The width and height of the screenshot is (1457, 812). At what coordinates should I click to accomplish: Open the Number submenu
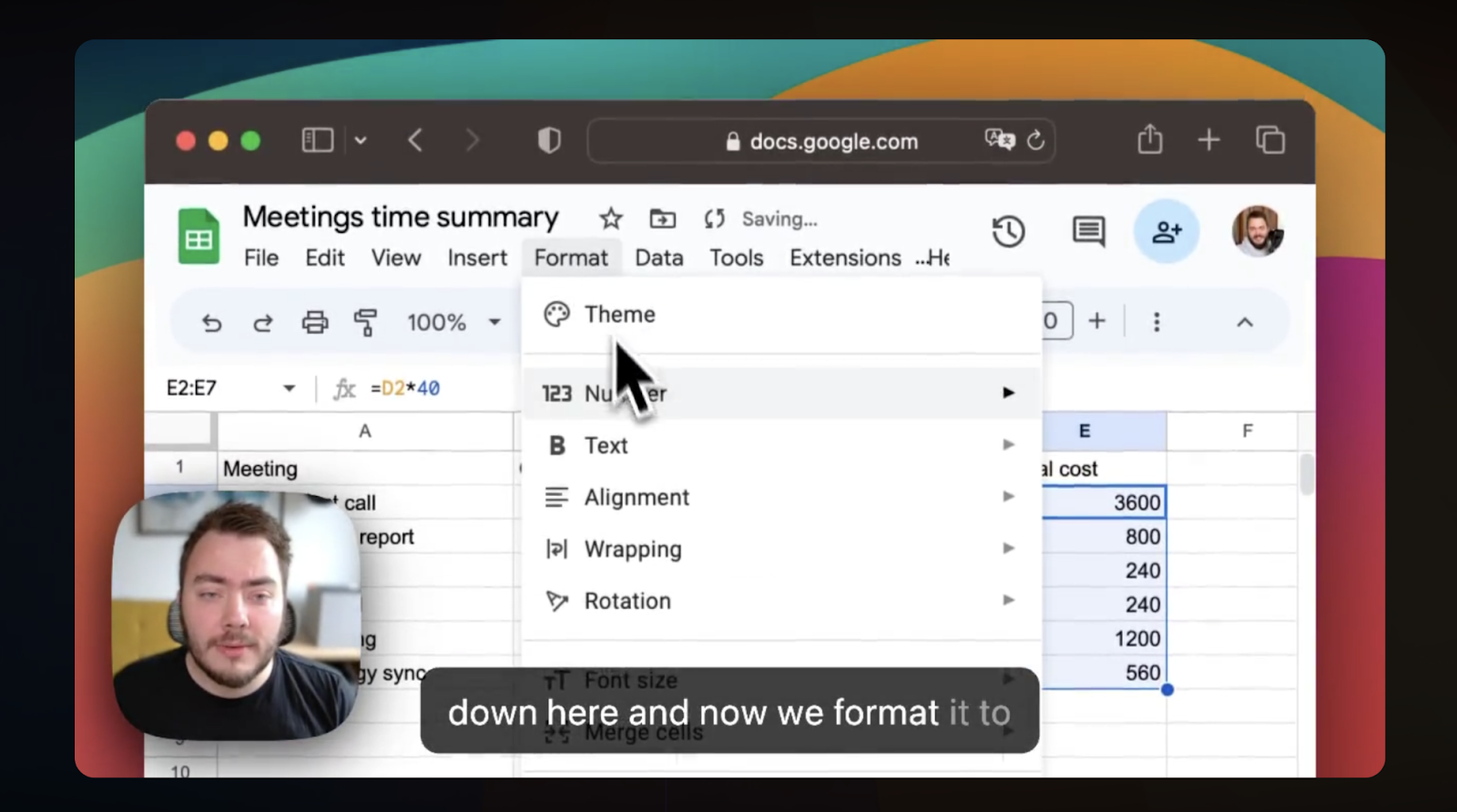pos(781,393)
